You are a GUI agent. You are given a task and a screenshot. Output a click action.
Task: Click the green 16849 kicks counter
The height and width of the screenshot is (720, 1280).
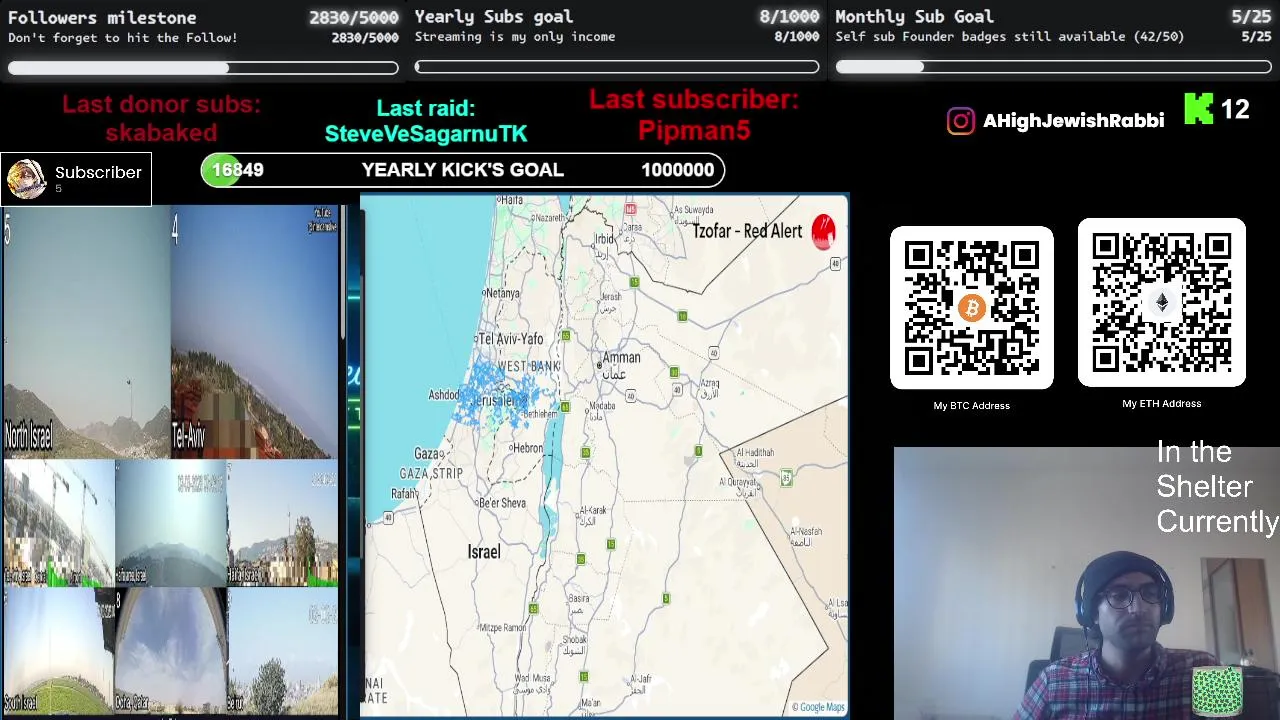point(237,170)
